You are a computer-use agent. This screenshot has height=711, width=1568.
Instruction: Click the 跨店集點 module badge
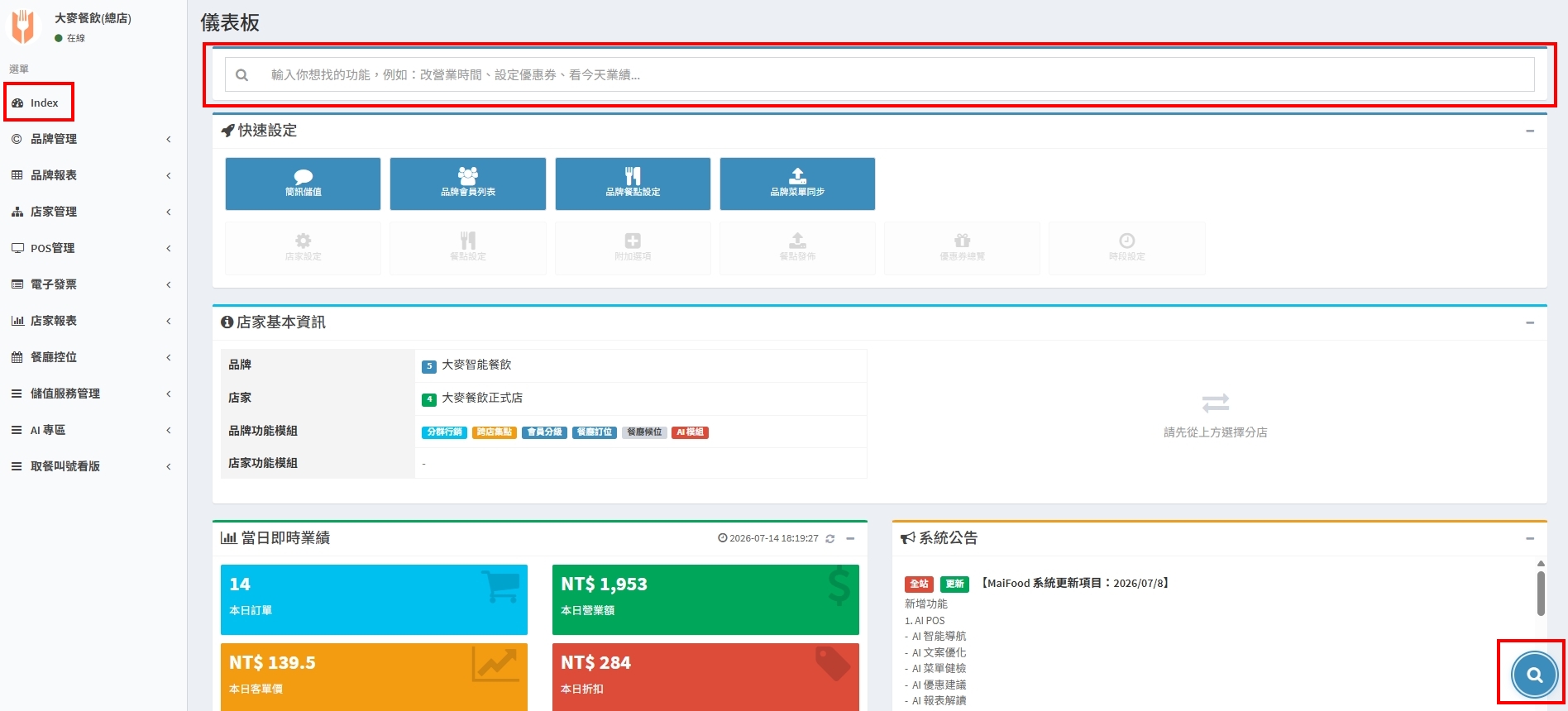tap(495, 432)
